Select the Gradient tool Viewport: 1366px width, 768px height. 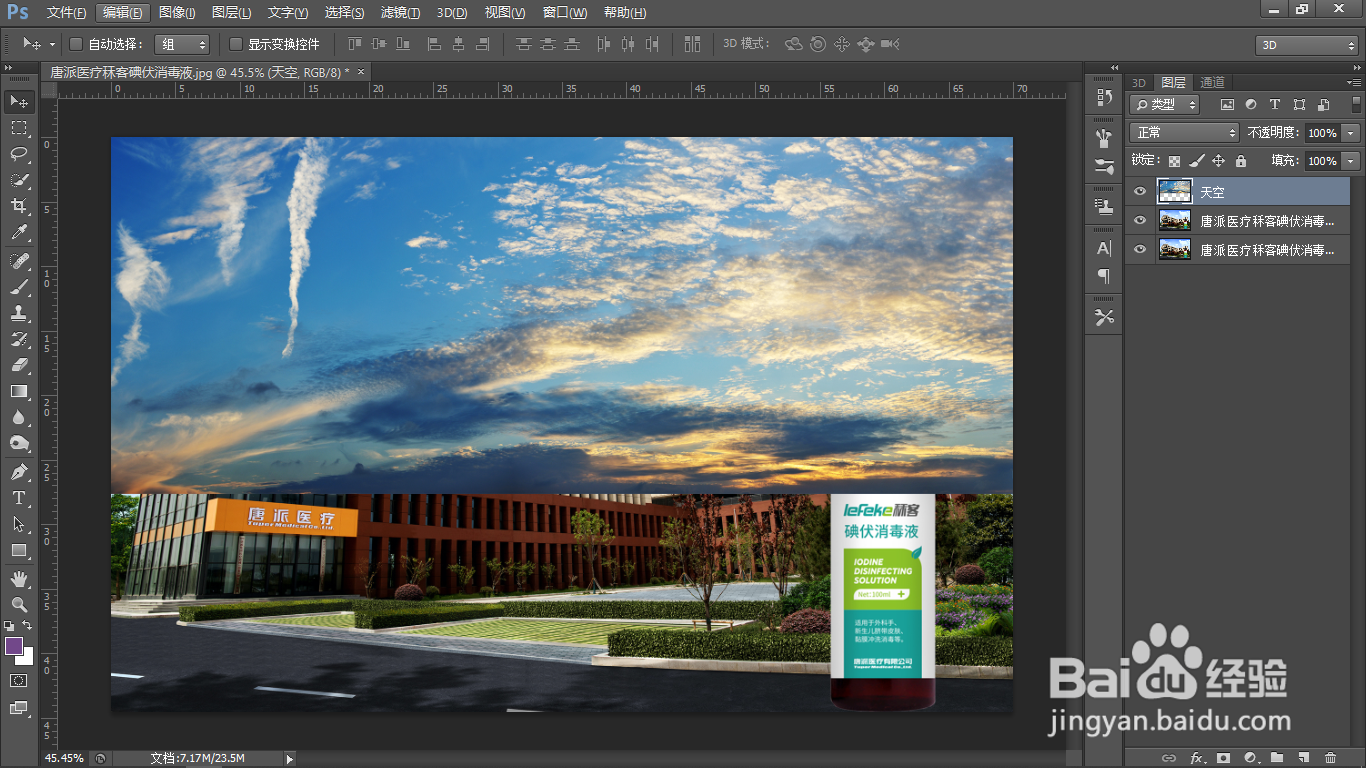point(19,391)
